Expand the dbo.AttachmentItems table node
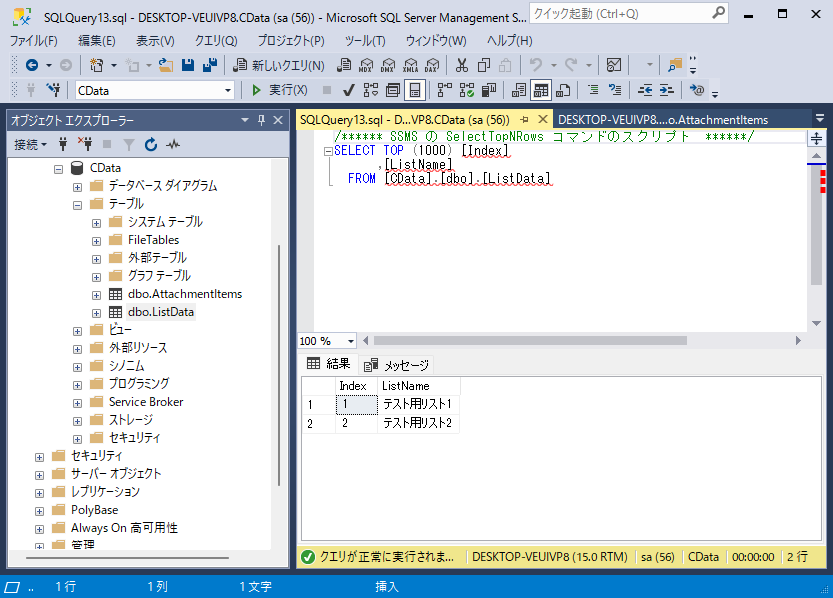 [x=96, y=295]
